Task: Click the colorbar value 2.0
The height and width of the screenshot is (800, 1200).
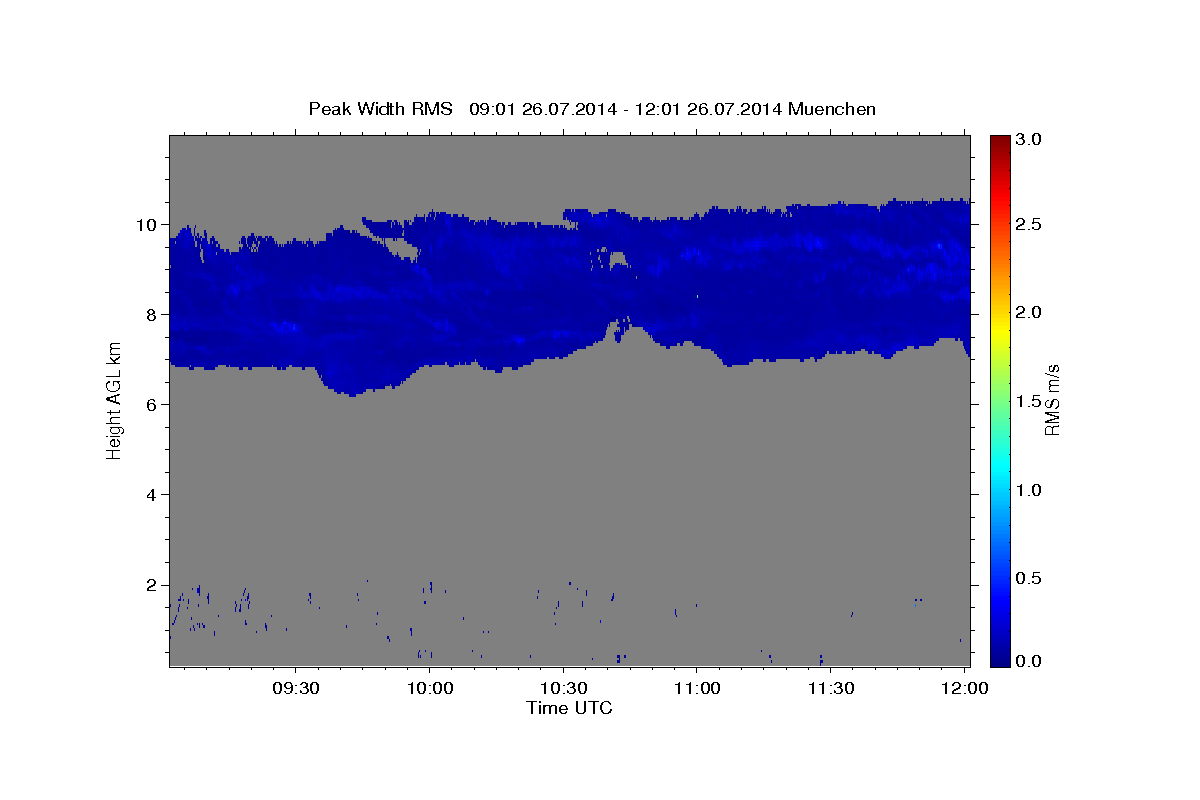Action: pyautogui.click(x=1028, y=313)
